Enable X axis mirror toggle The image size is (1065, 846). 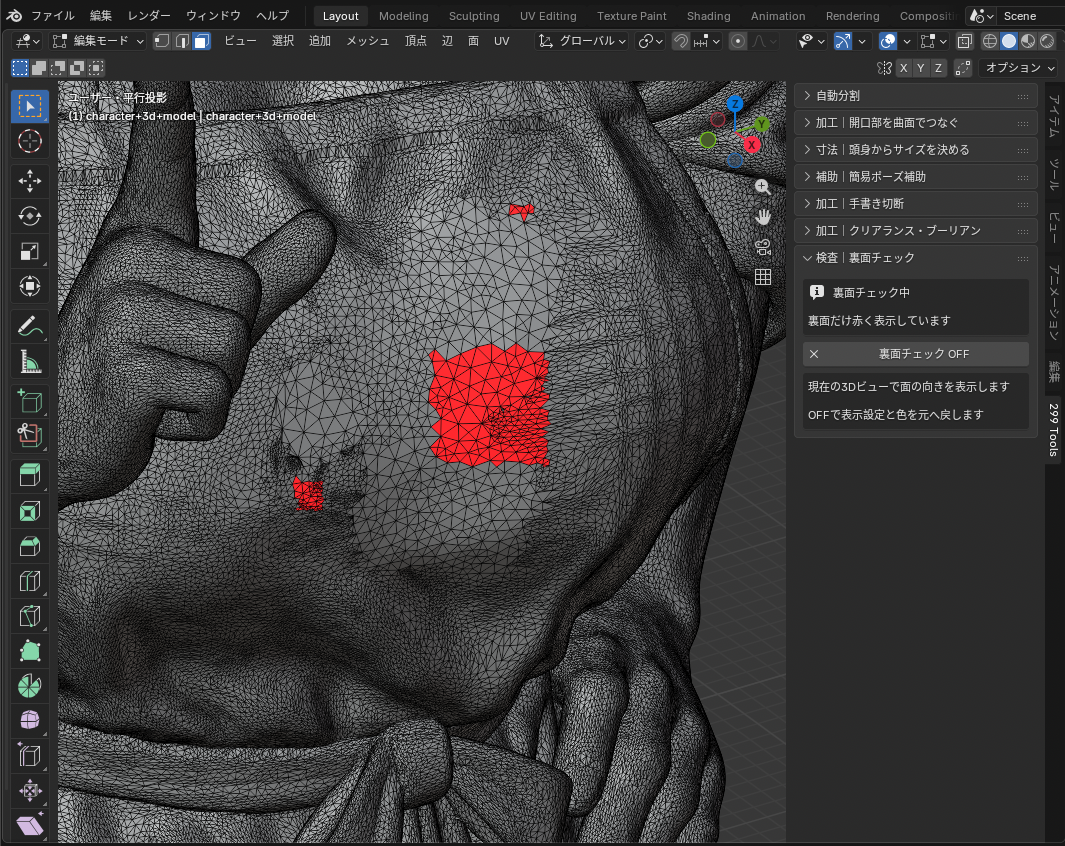click(903, 68)
